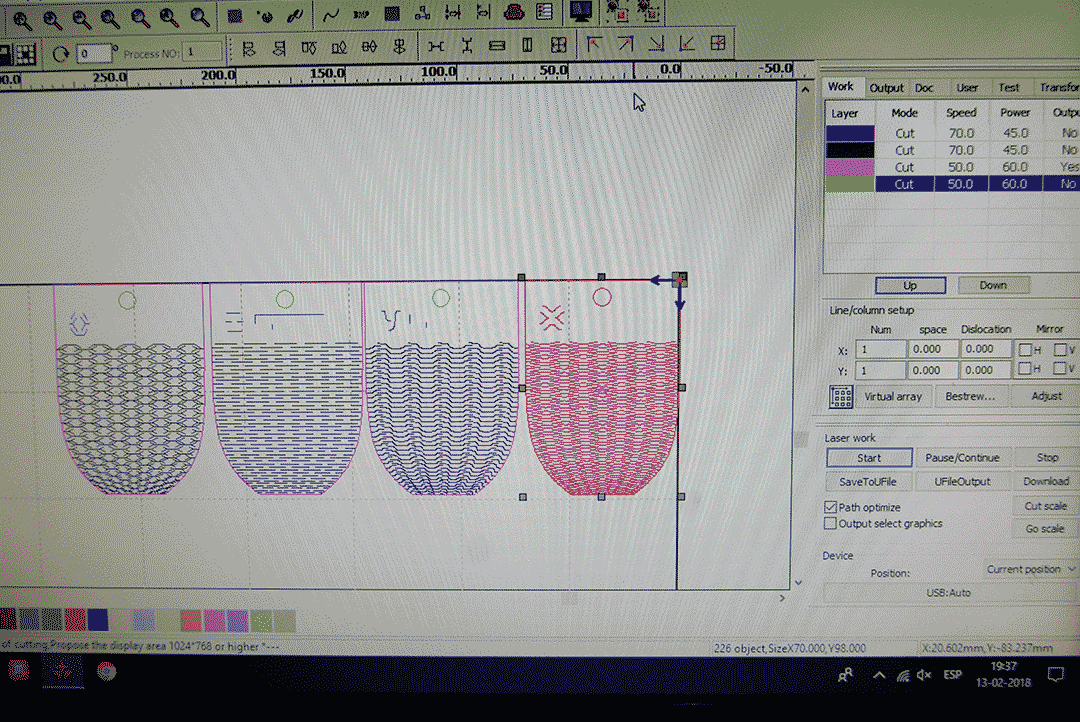Disable the Path optimize checkbox
Viewport: 1080px width, 722px height.
(830, 507)
